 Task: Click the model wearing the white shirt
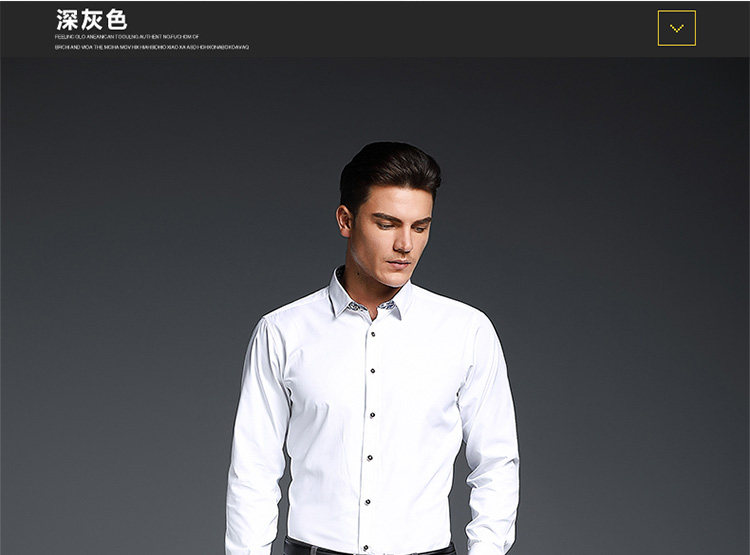[x=373, y=348]
